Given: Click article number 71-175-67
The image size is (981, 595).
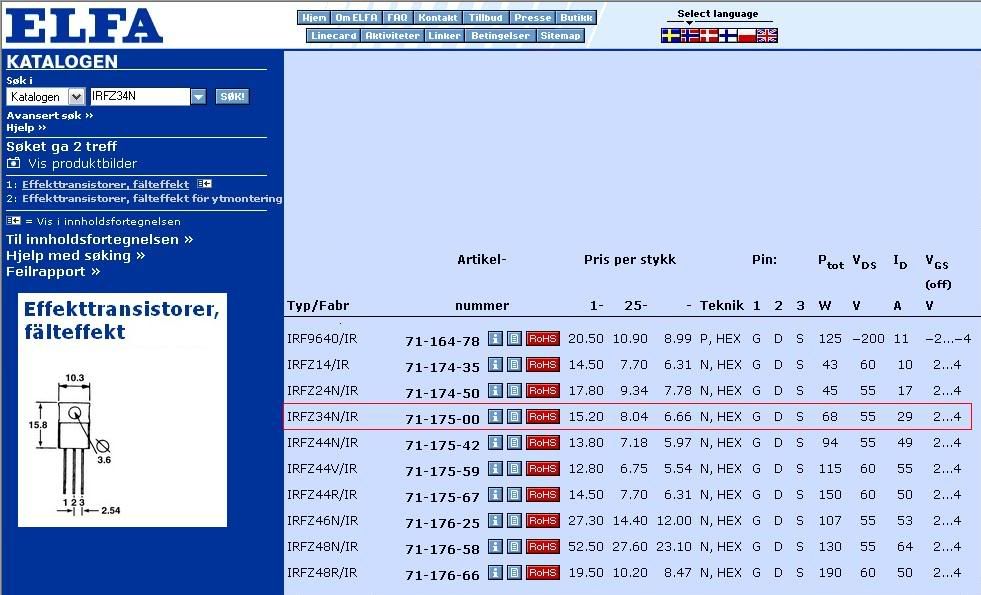Looking at the screenshot, I should [x=442, y=497].
